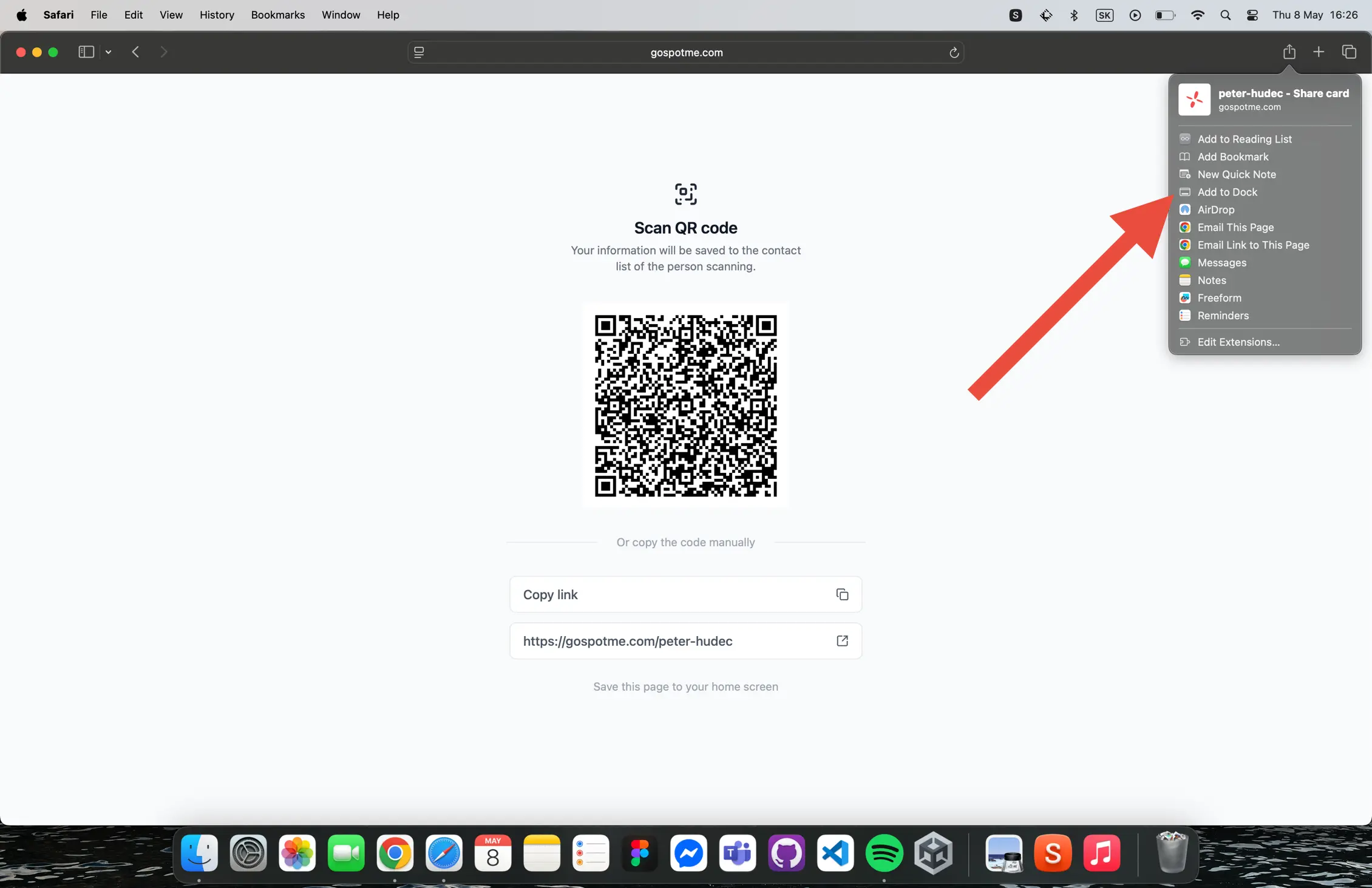Open Microsoft Teams from the Dock
This screenshot has height=888, width=1372.
[738, 853]
